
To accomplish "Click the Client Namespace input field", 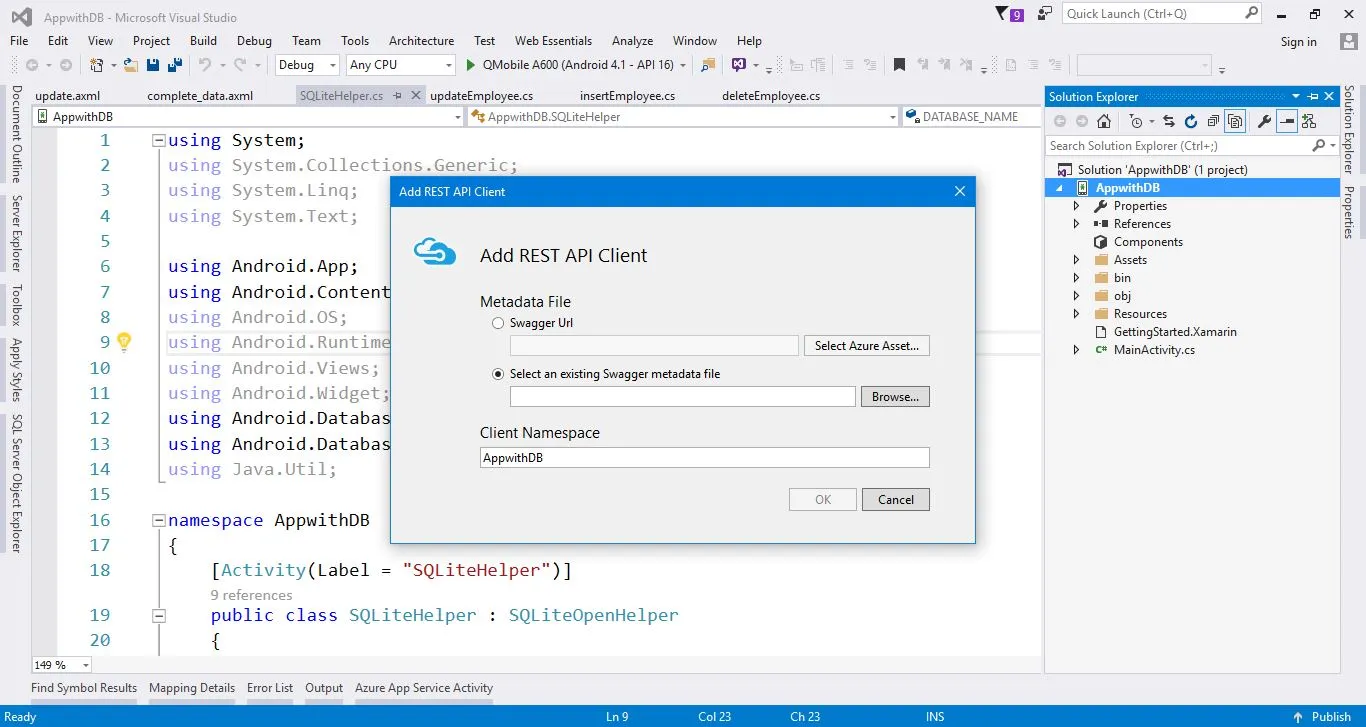I will click(x=705, y=458).
